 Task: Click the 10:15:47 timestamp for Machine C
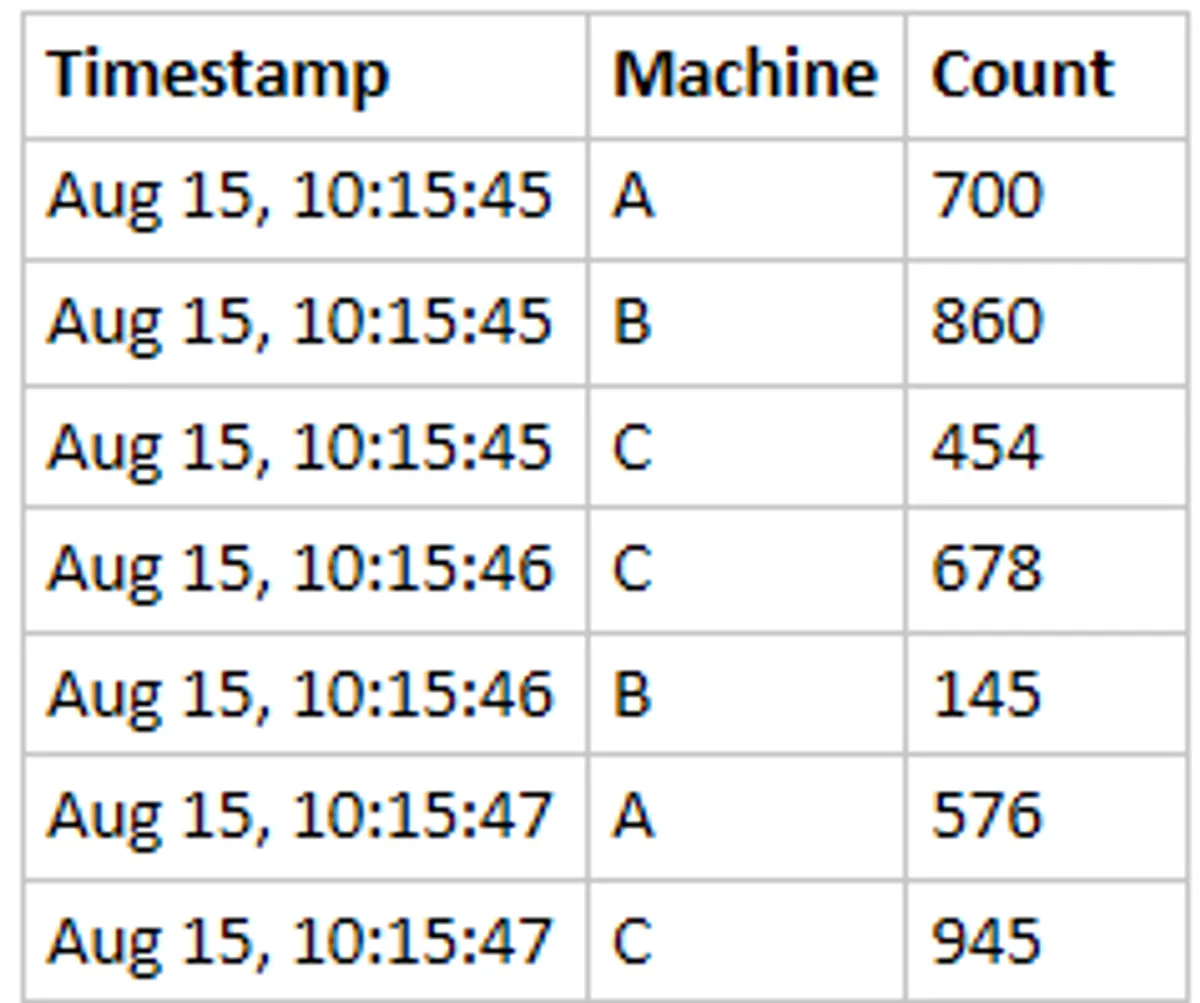pyautogui.click(x=300, y=941)
